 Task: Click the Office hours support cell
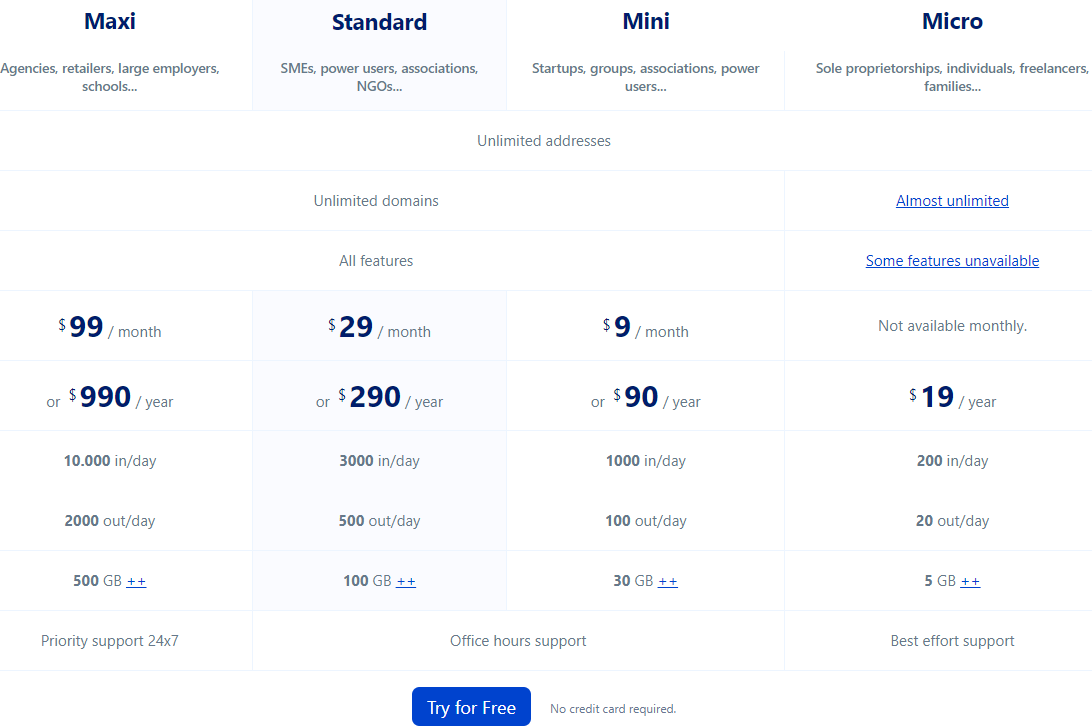518,641
